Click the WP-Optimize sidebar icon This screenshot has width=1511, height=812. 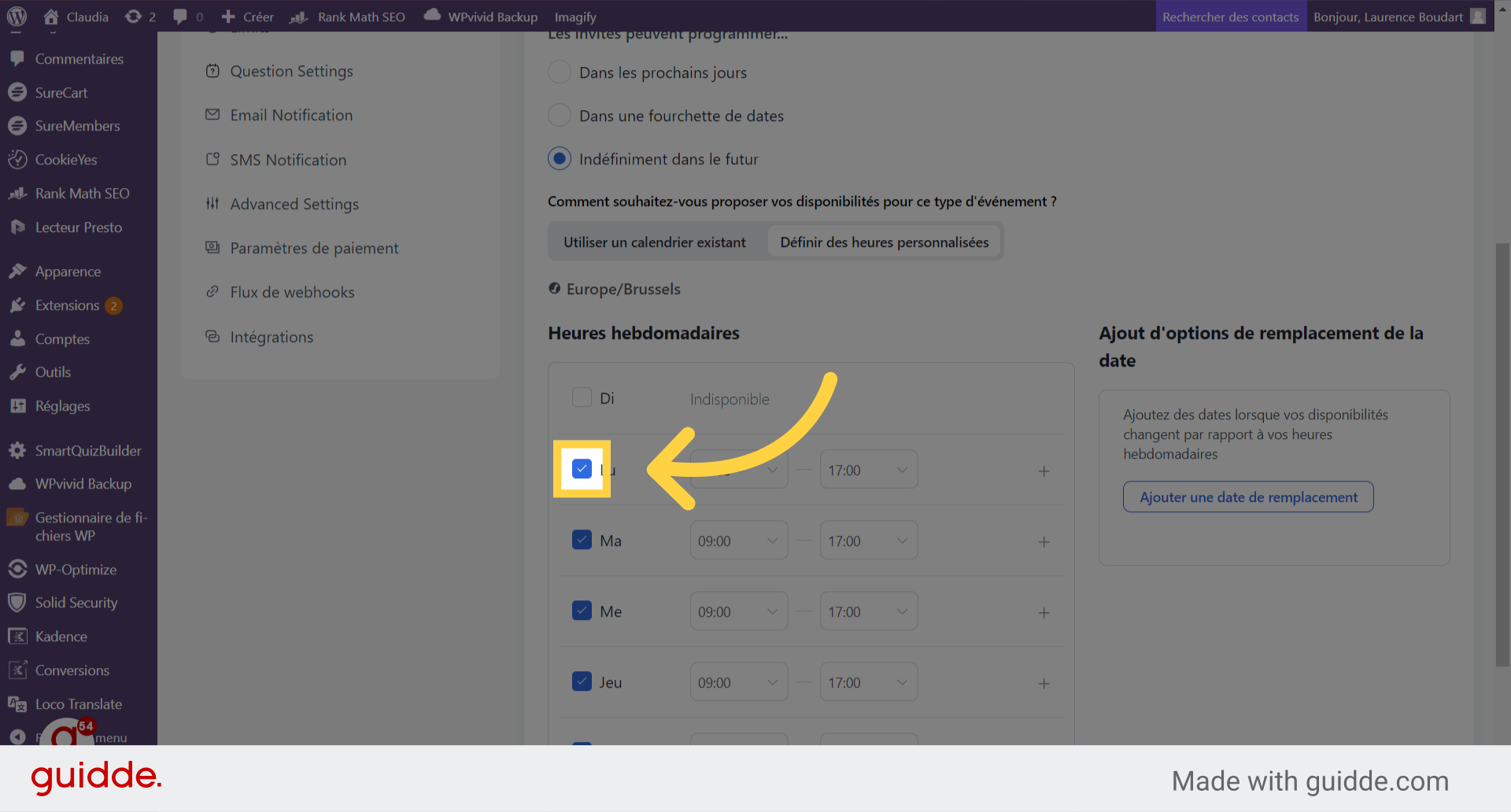click(x=17, y=570)
